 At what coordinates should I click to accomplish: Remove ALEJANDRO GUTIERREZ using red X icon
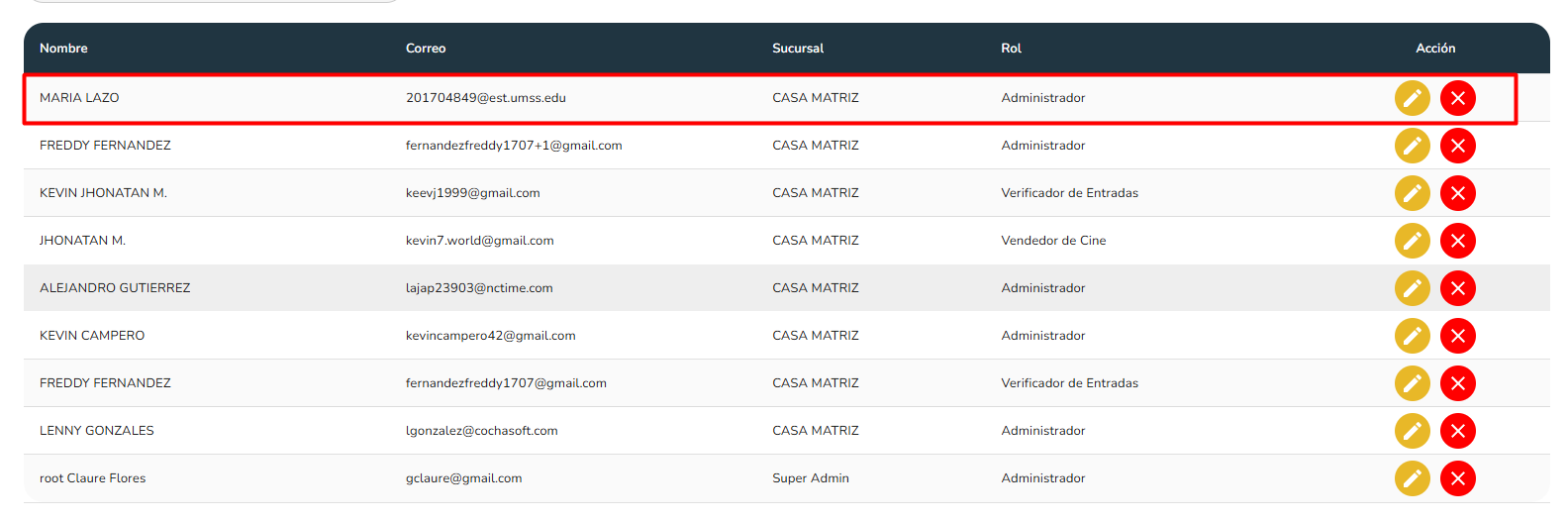click(x=1457, y=288)
